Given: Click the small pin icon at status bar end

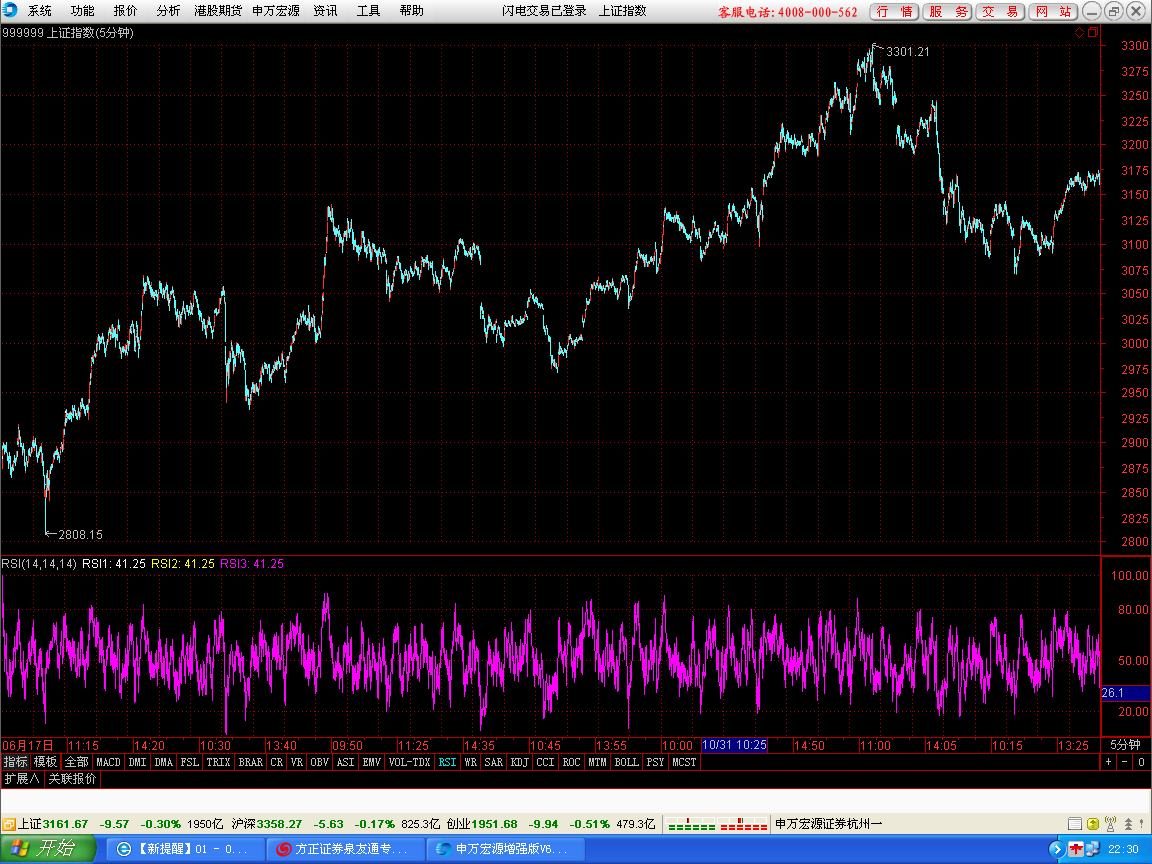Looking at the screenshot, I should pos(1143,824).
